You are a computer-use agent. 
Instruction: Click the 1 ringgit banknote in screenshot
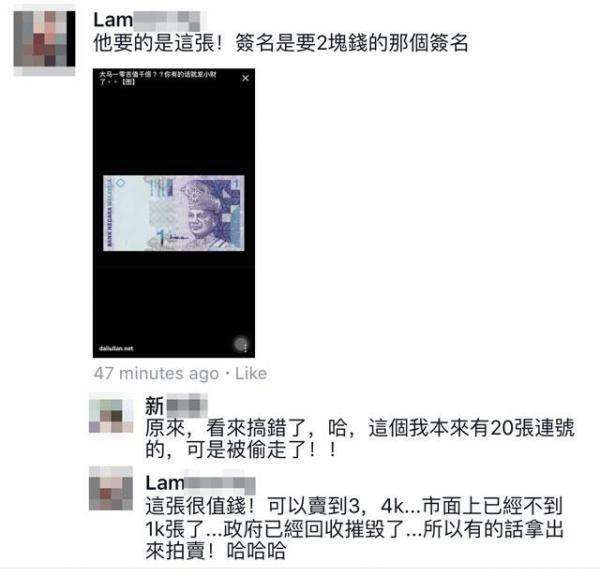(x=174, y=213)
